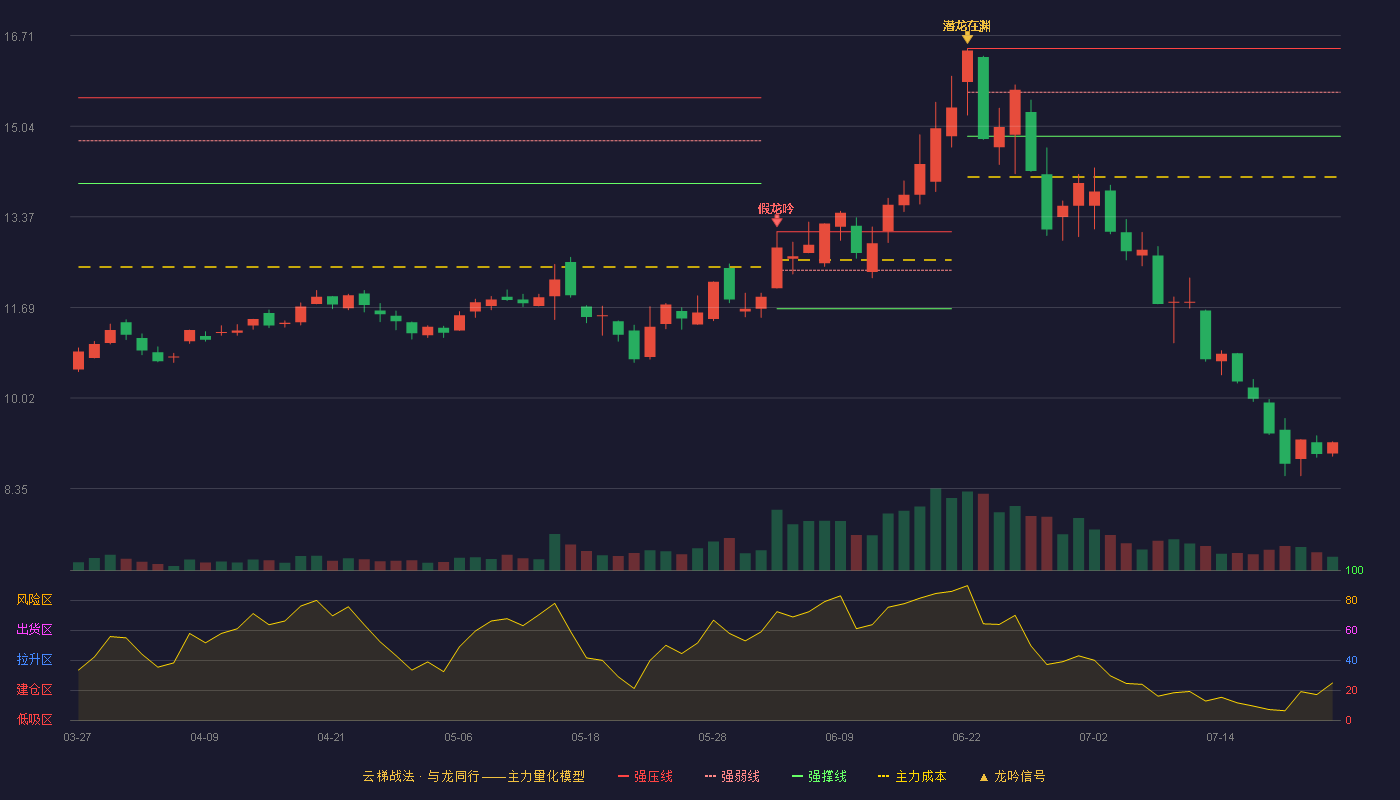Click the 出货区 zone label

pos(34,630)
